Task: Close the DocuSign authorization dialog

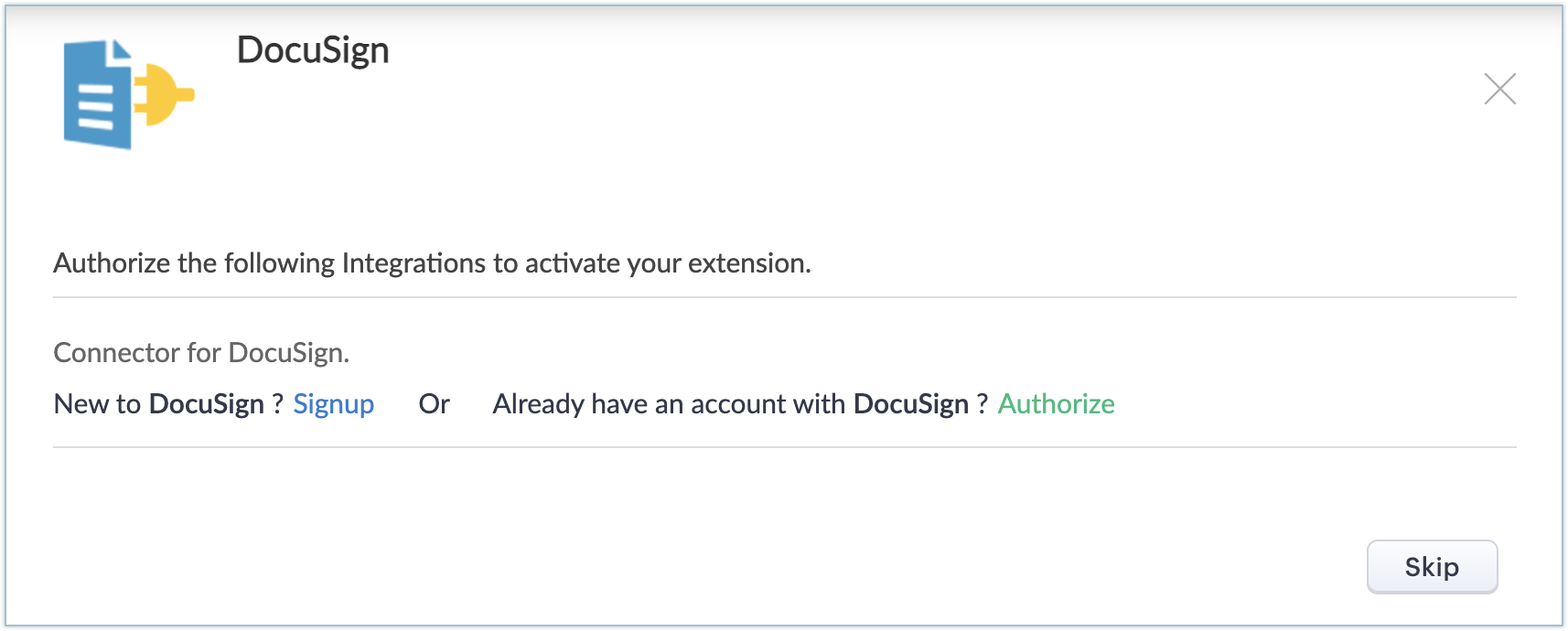Action: tap(1499, 89)
